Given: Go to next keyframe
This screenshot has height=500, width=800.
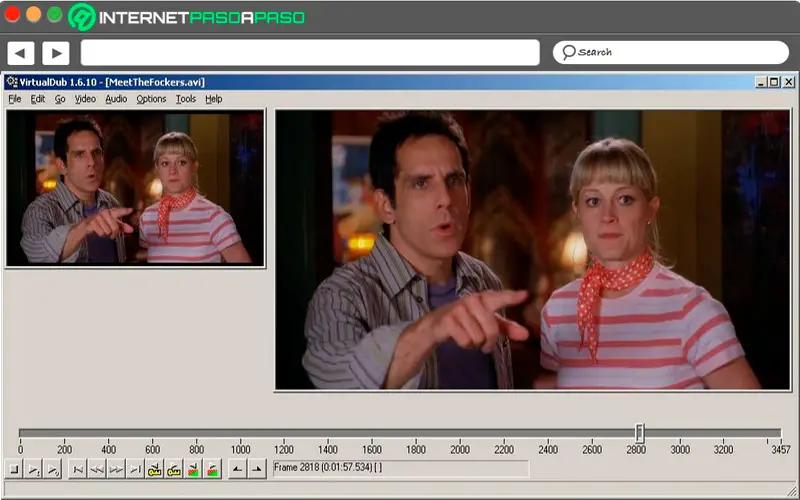Looking at the screenshot, I should 174,469.
